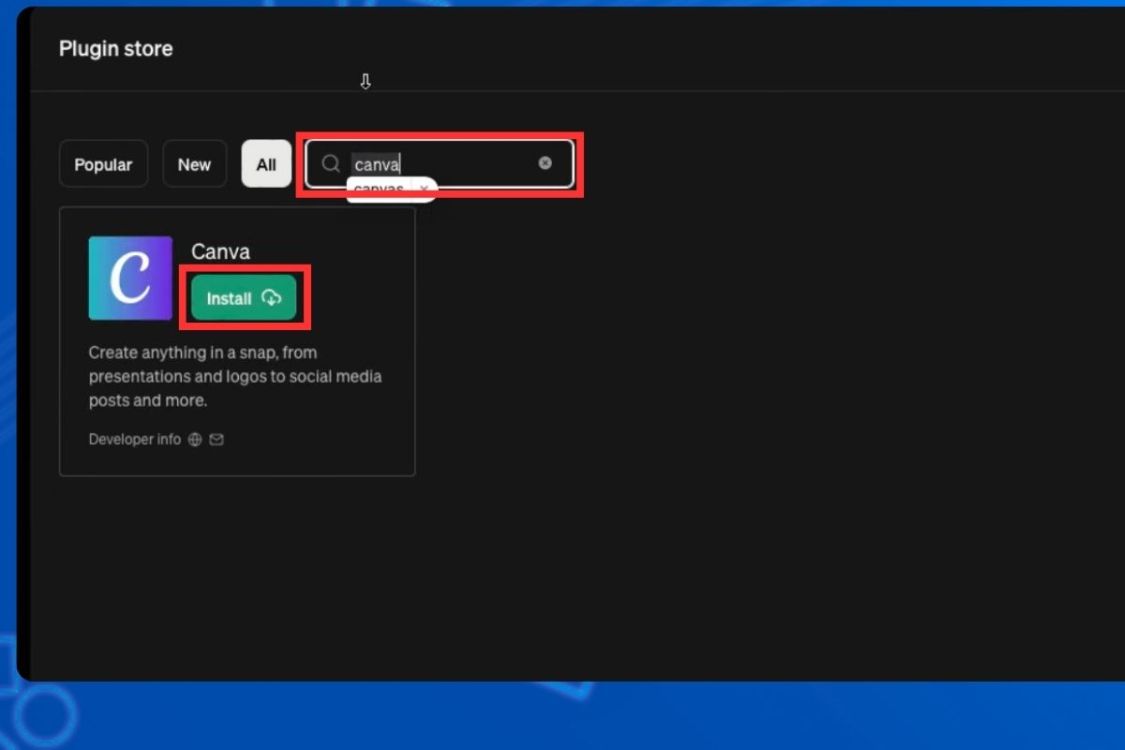Switch to the Popular filter tab
Screen dimensions: 1125x750
tap(103, 164)
